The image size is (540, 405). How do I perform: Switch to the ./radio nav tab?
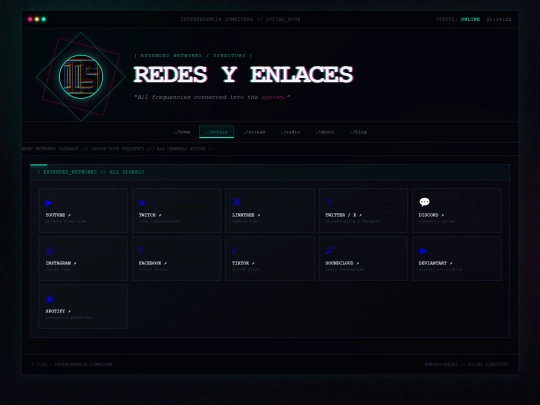[x=290, y=132]
